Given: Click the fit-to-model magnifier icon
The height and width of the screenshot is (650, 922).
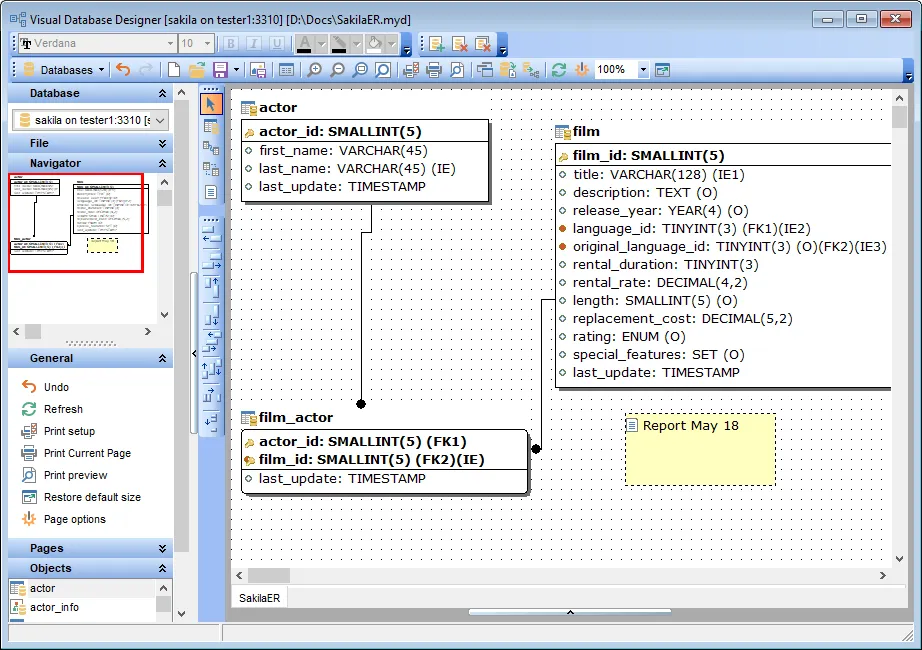Looking at the screenshot, I should coord(383,70).
